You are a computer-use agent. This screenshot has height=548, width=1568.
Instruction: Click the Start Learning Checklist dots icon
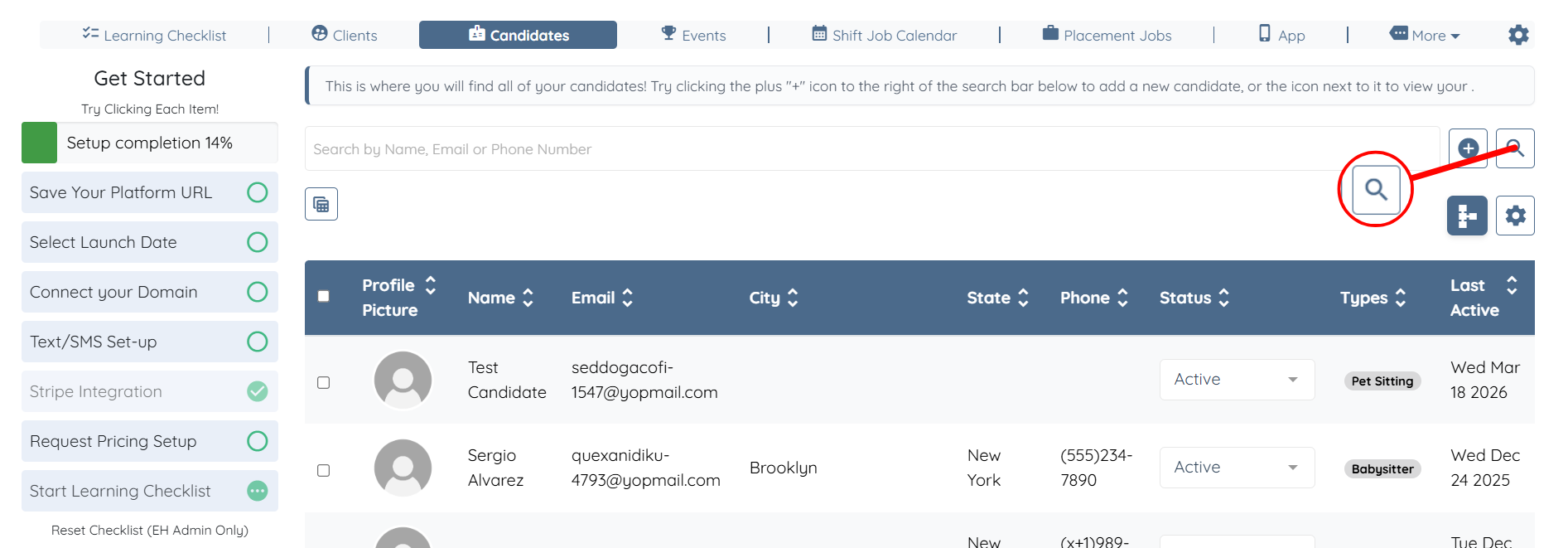tap(258, 491)
